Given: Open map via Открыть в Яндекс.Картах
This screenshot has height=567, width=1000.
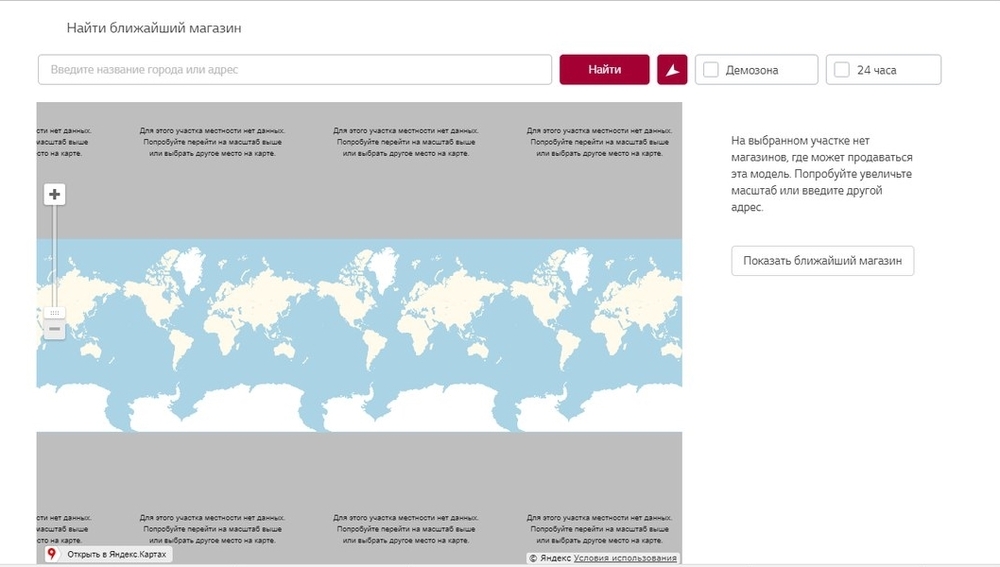Looking at the screenshot, I should pos(113,554).
